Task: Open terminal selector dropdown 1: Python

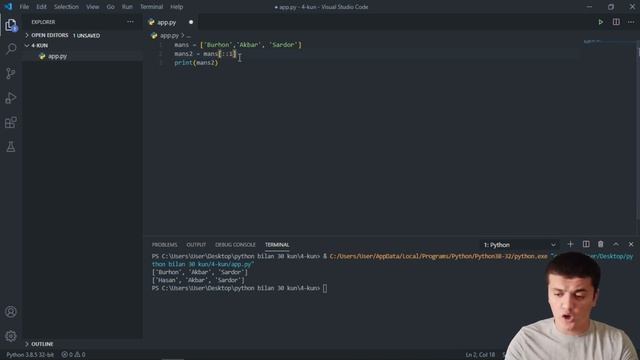Action: point(519,245)
